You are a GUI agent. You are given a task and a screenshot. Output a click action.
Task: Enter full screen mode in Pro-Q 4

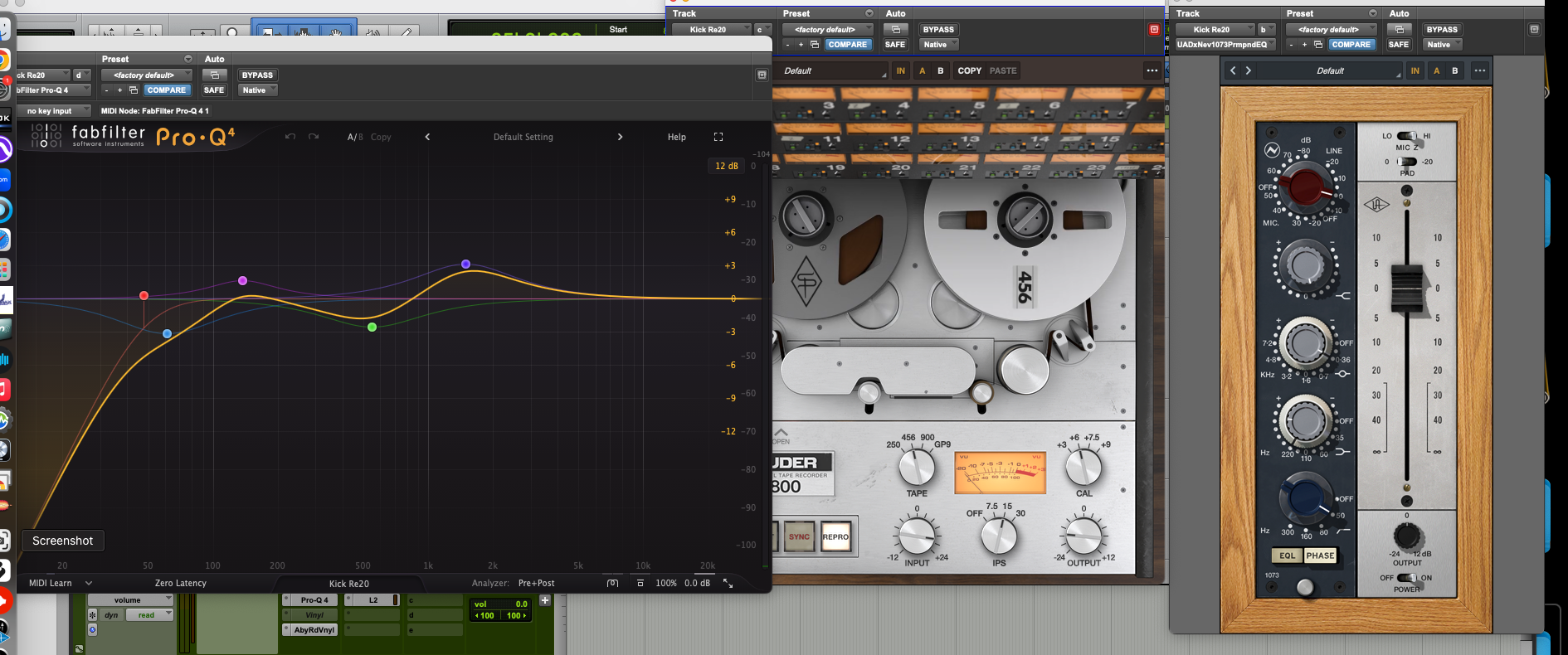(x=718, y=137)
